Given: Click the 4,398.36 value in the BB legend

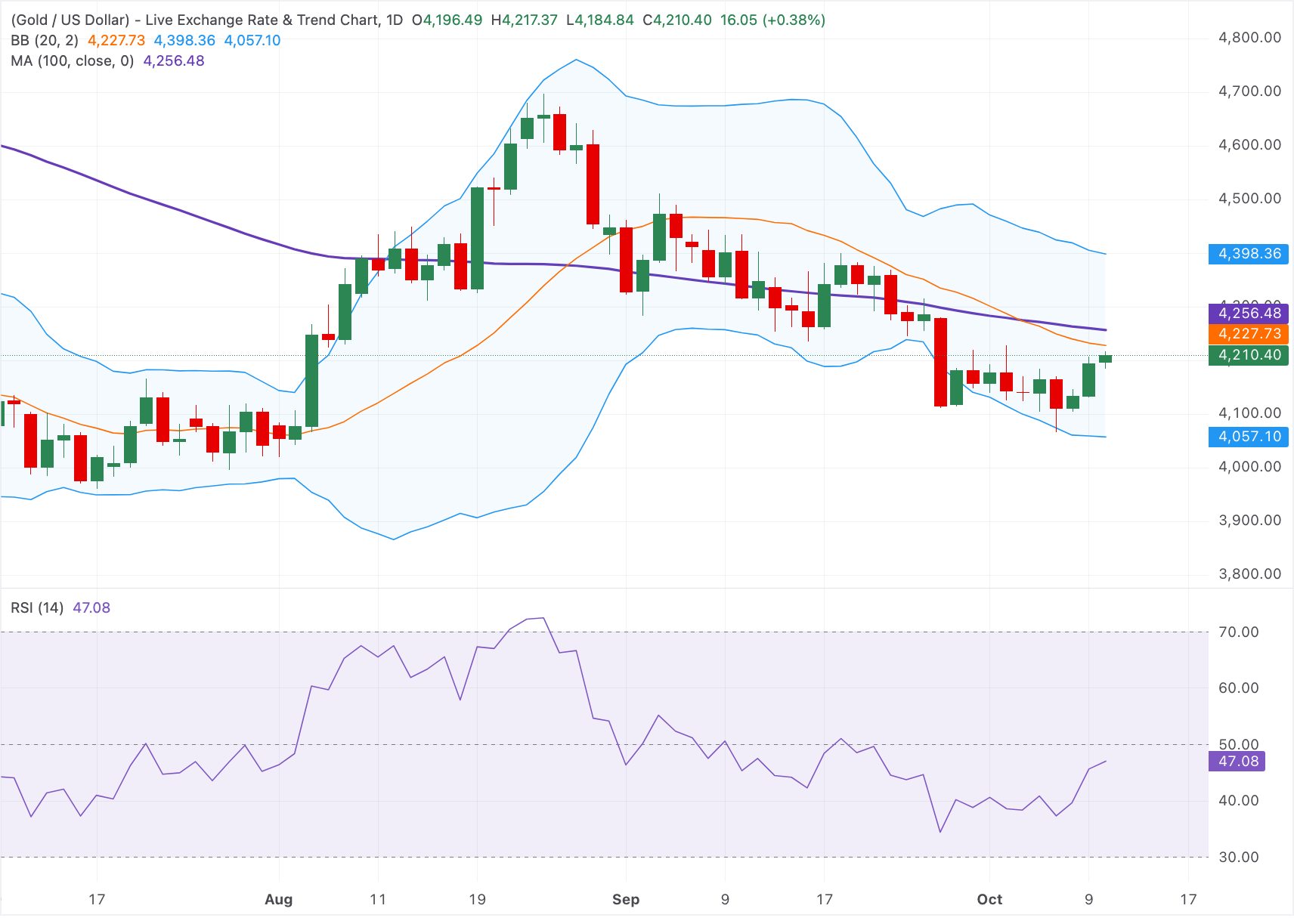Looking at the screenshot, I should point(184,40).
